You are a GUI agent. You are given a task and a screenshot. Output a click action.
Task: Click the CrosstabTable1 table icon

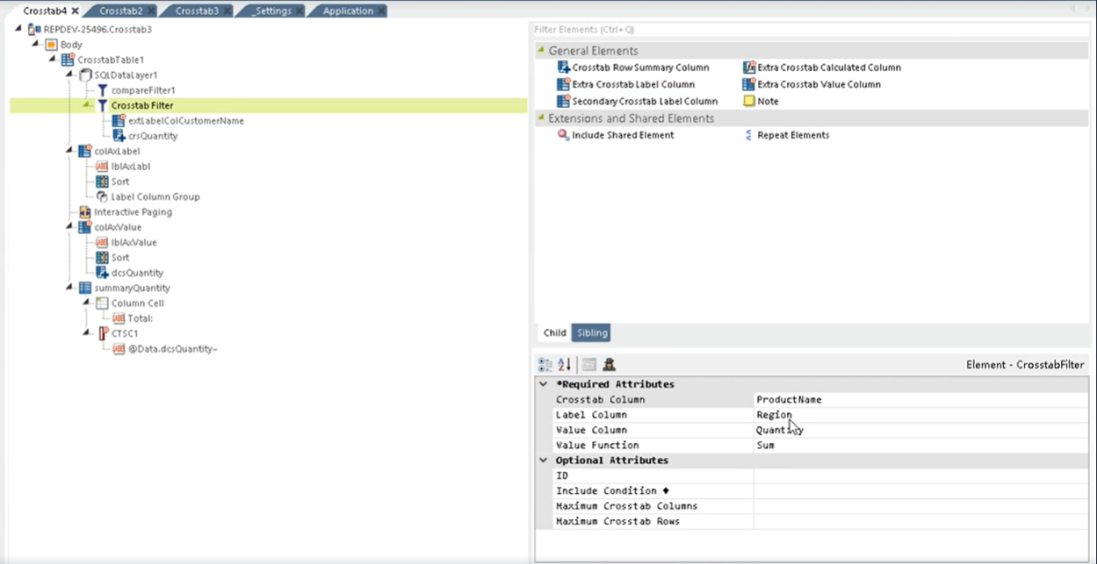[68, 60]
